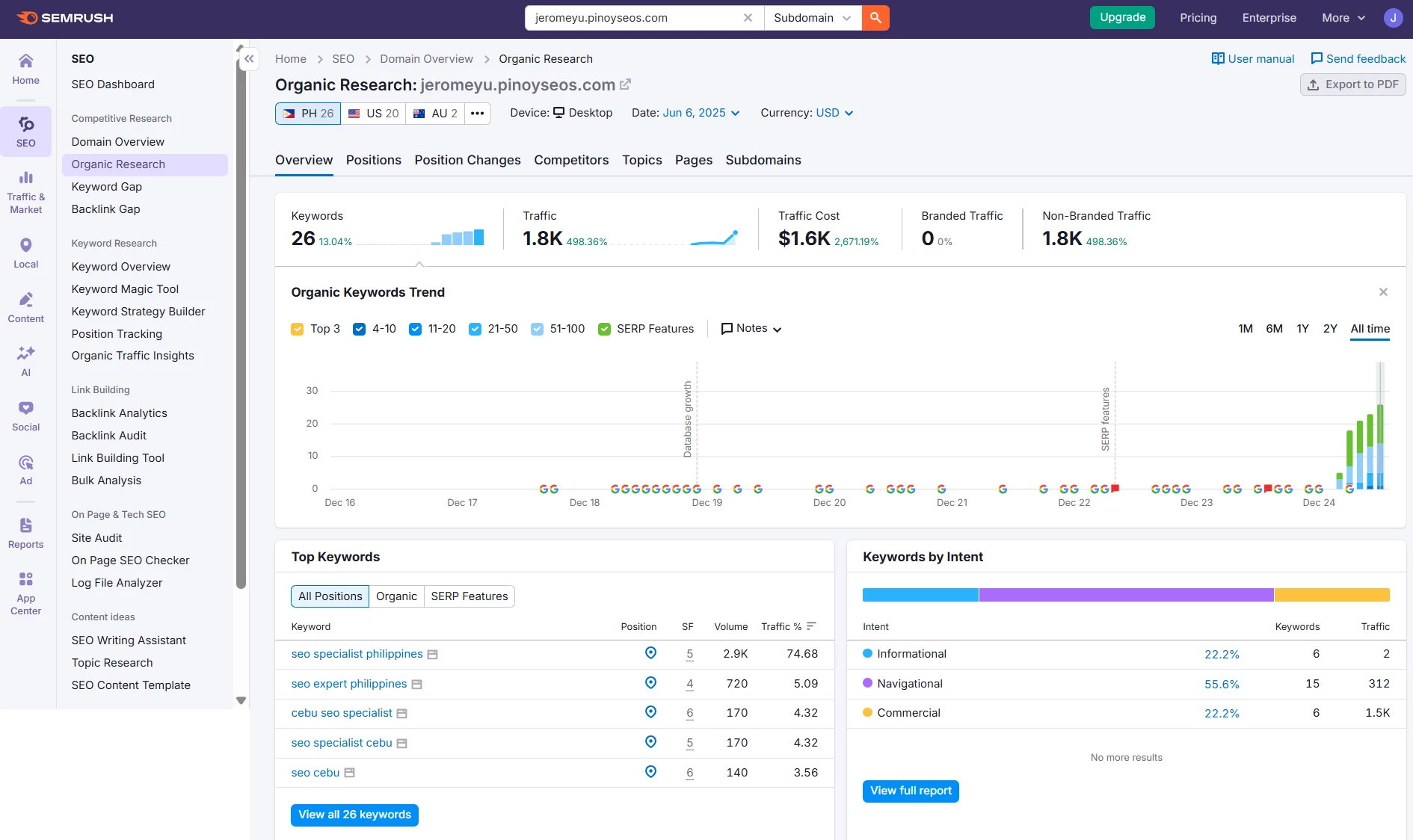Open the Notes dropdown

751,329
